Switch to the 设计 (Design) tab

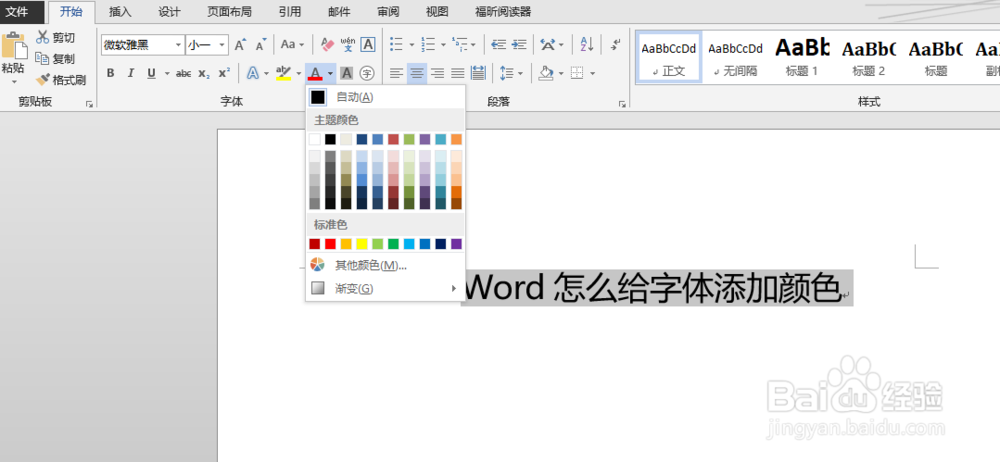click(170, 11)
